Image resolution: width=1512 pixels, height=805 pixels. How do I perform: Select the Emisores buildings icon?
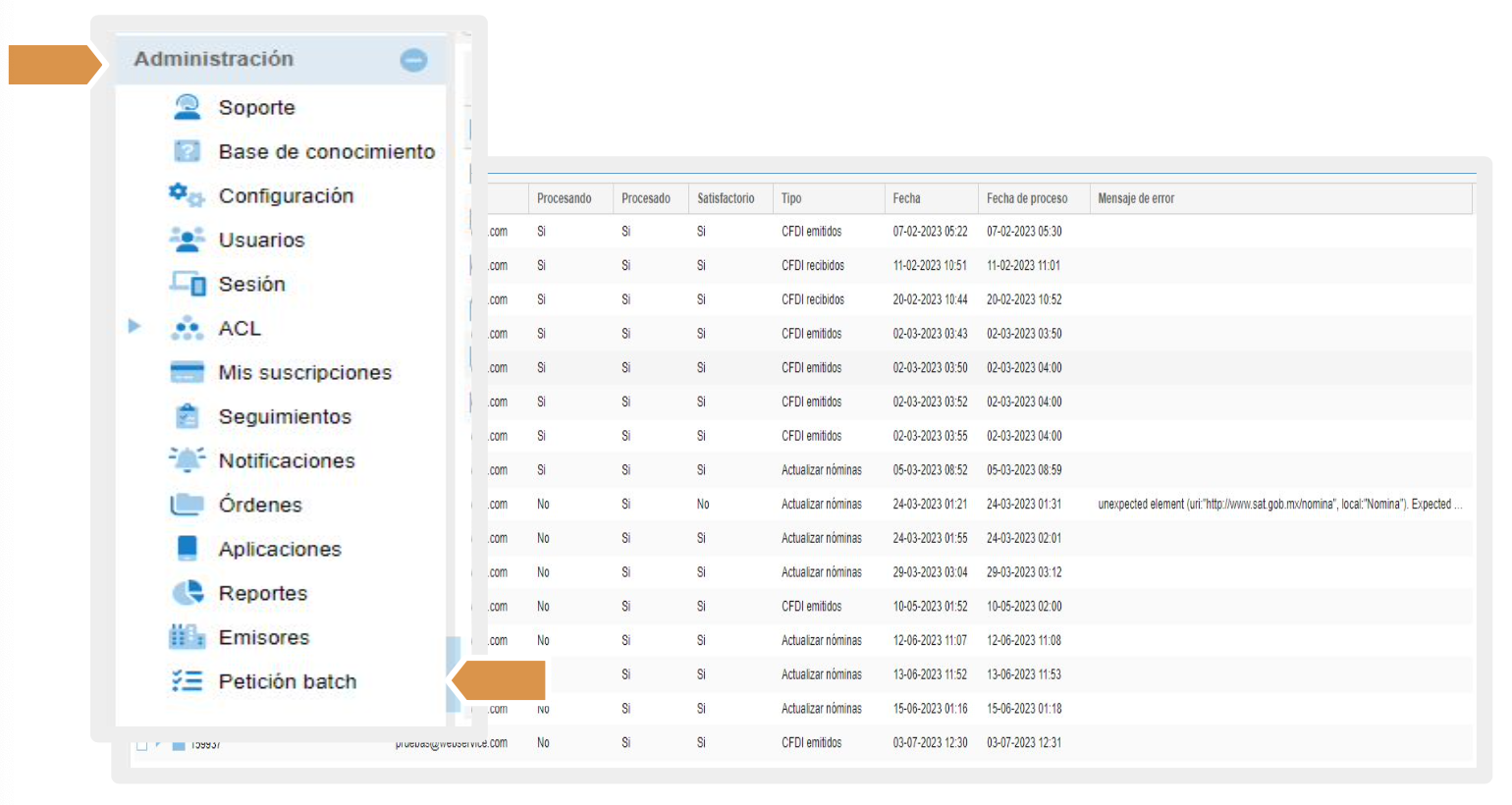tap(187, 637)
